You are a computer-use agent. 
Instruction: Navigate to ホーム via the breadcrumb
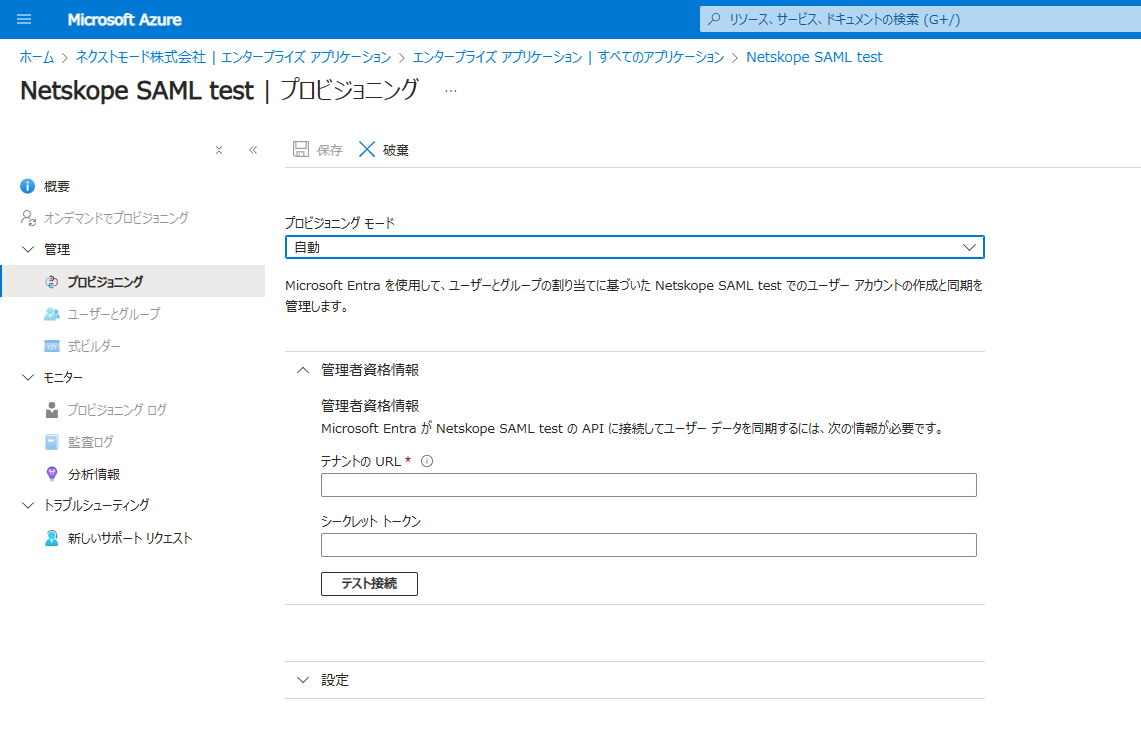click(33, 57)
